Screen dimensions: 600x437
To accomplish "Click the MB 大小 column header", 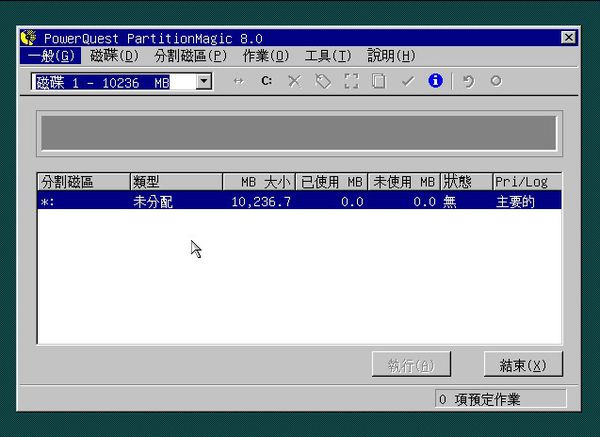I will 259,181.
